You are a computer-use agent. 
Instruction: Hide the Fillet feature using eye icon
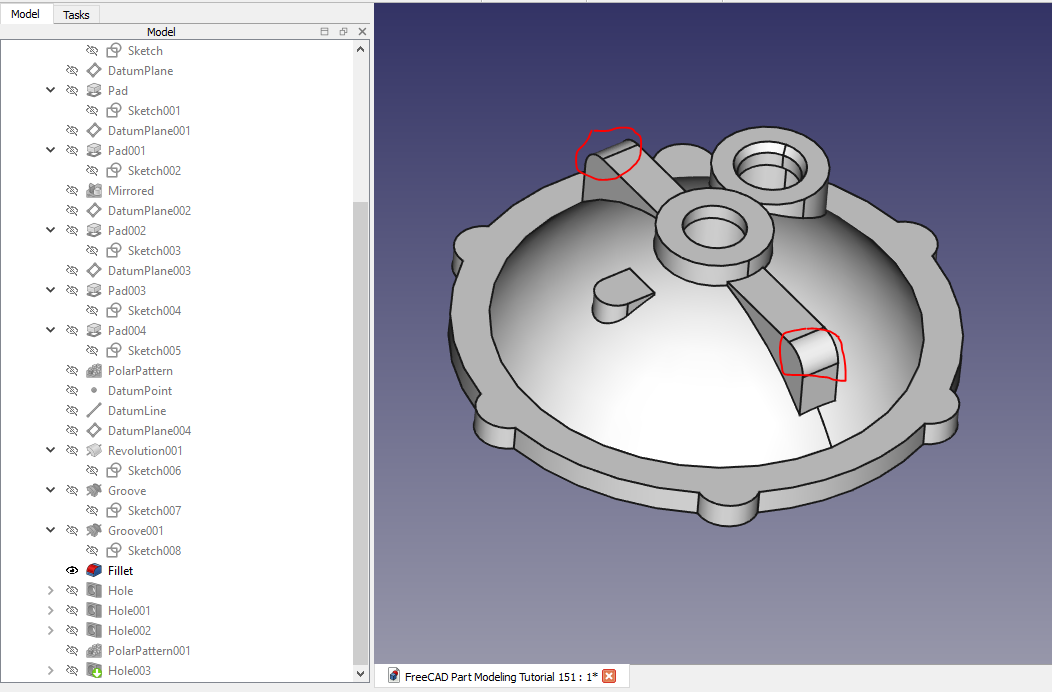[x=72, y=571]
